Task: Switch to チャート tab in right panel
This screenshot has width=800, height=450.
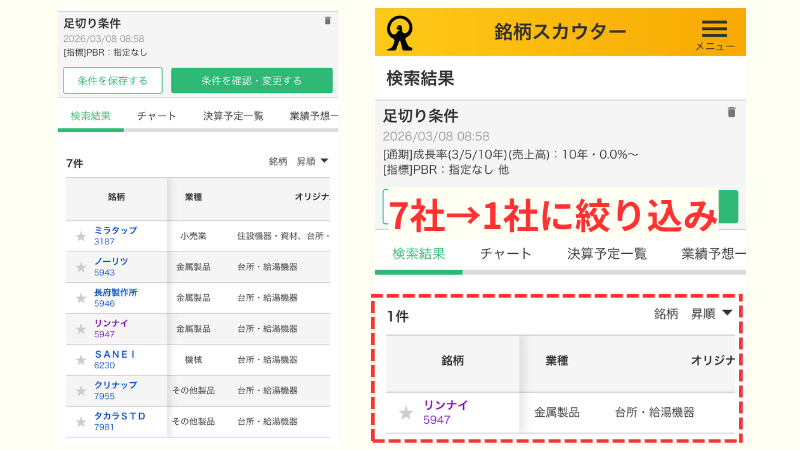Action: pyautogui.click(x=506, y=254)
